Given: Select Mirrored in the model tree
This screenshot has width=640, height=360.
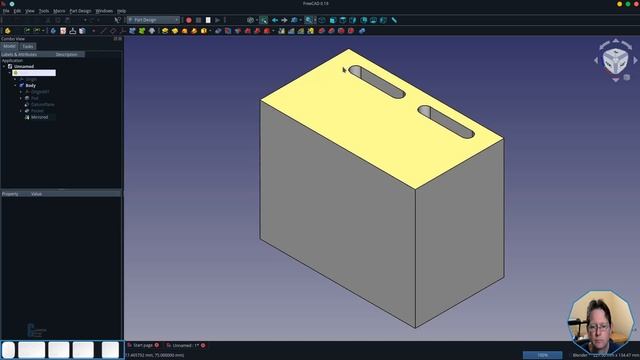Looking at the screenshot, I should tap(40, 118).
